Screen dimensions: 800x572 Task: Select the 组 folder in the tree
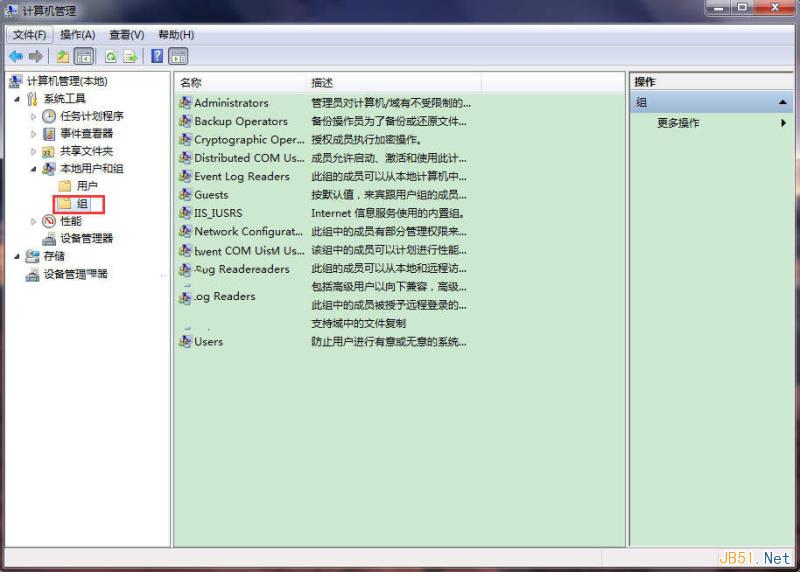(82, 204)
